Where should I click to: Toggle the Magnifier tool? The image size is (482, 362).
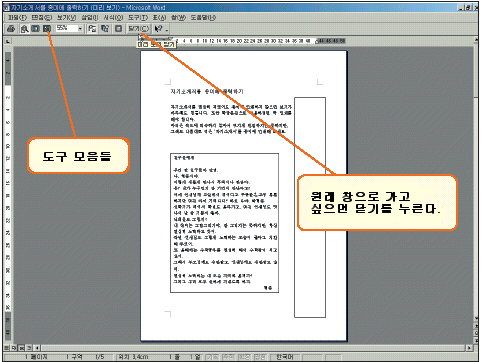point(24,29)
